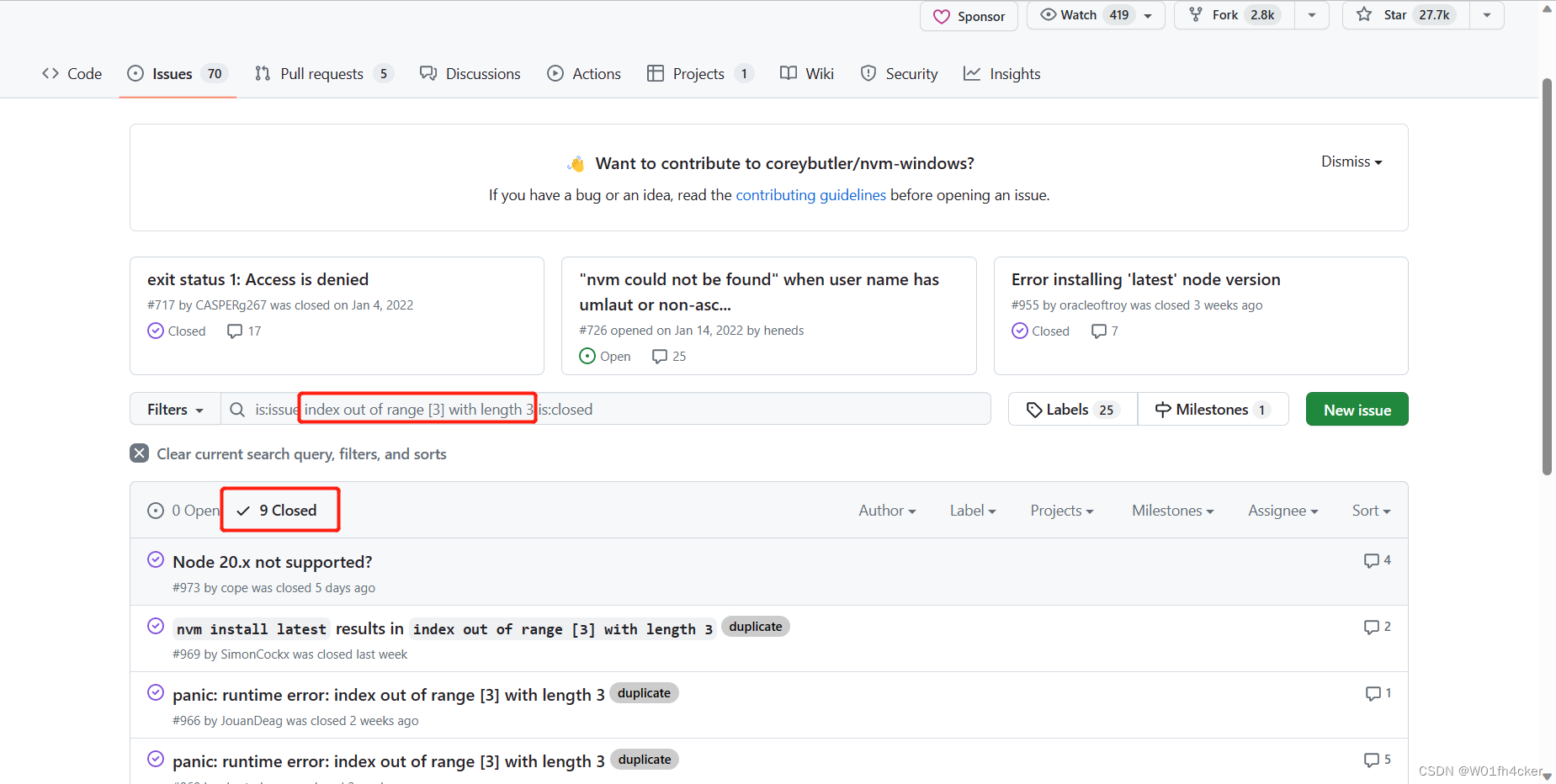The width and height of the screenshot is (1556, 784).
Task: Open the Security tab
Action: 899,74
